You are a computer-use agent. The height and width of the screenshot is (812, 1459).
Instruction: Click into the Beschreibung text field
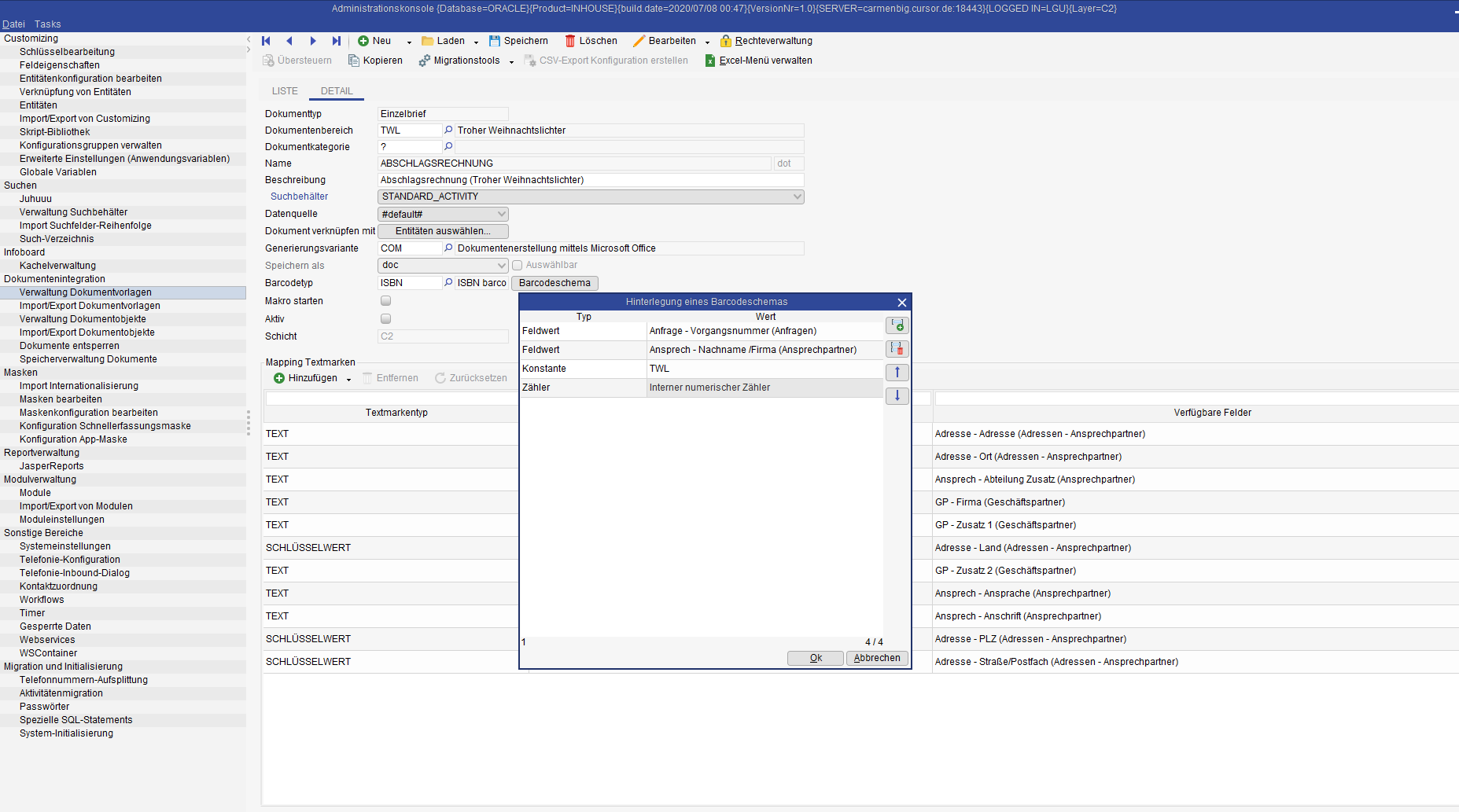pyautogui.click(x=590, y=180)
